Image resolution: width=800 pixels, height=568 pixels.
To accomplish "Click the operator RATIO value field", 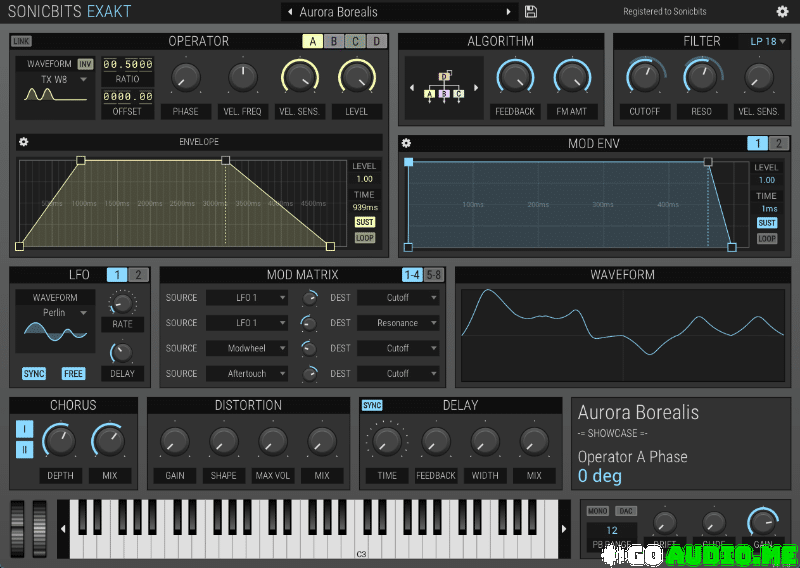I will [128, 64].
